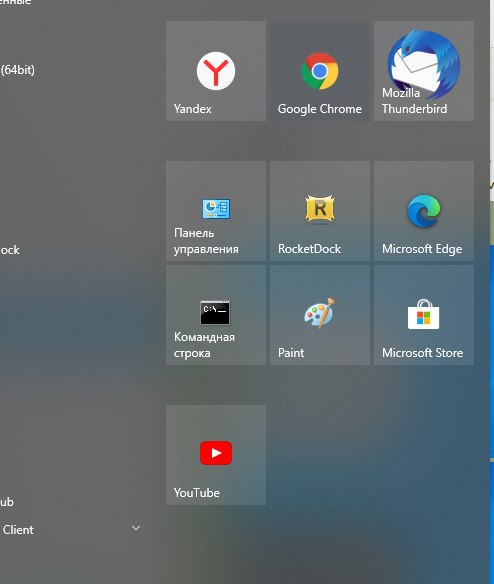
Task: Launch the Paint tile
Action: point(320,315)
